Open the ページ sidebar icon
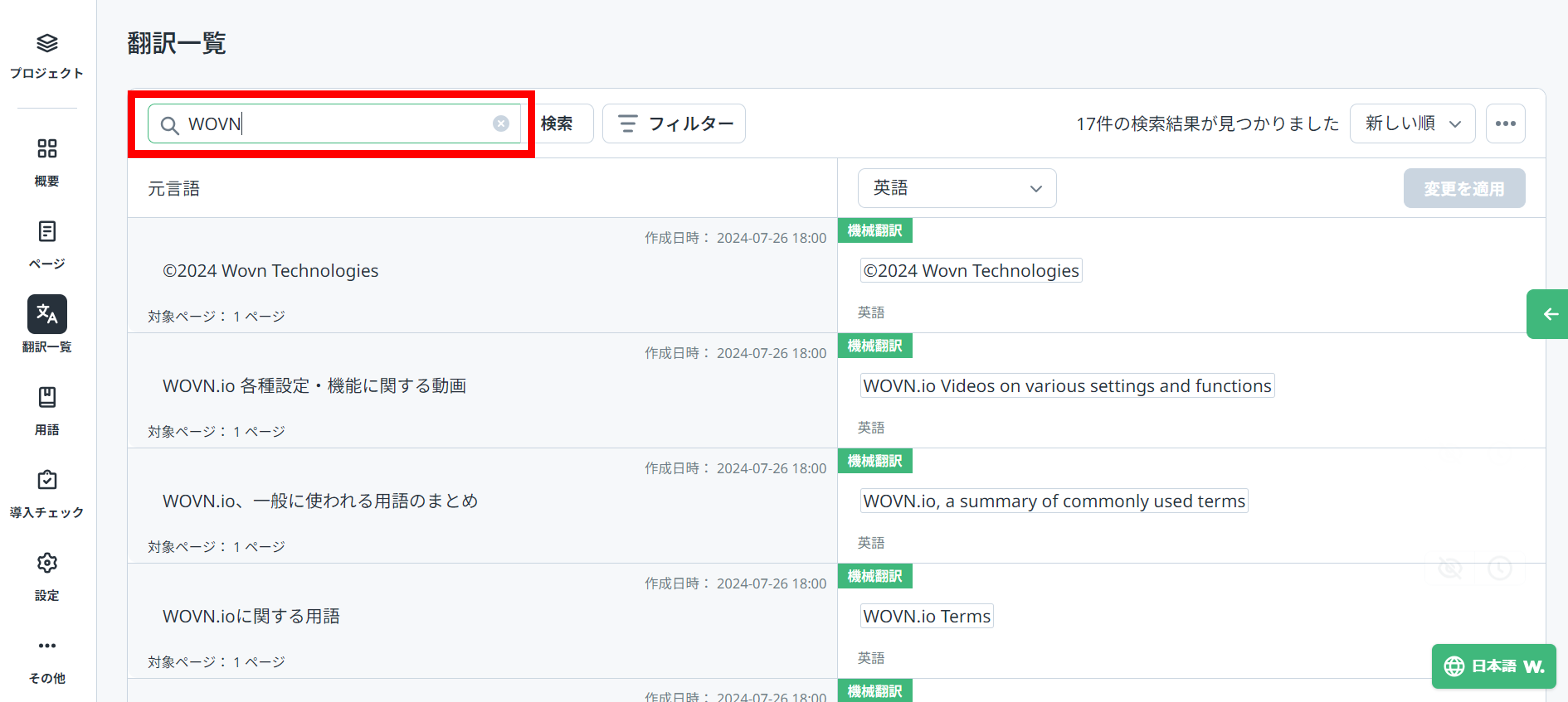The height and width of the screenshot is (702, 1568). tap(47, 232)
